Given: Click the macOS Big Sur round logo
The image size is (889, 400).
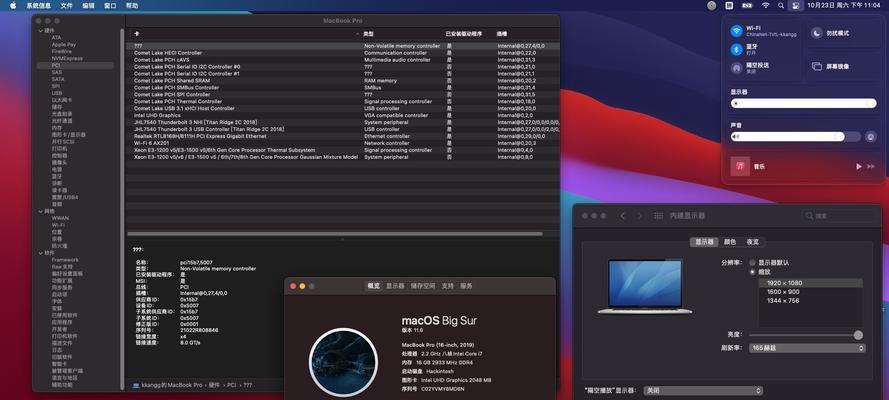Looking at the screenshot, I should (344, 363).
